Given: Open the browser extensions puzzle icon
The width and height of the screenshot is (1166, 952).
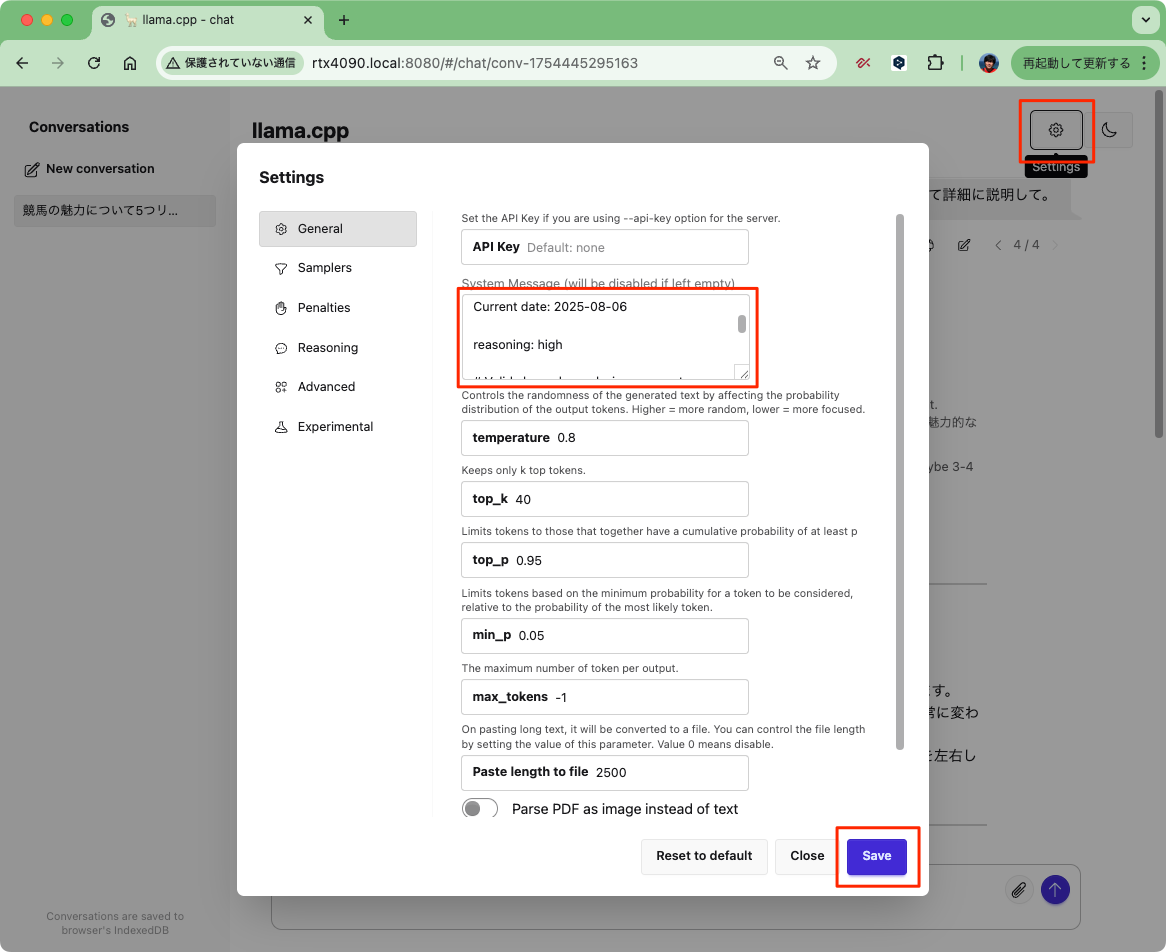Looking at the screenshot, I should [935, 63].
